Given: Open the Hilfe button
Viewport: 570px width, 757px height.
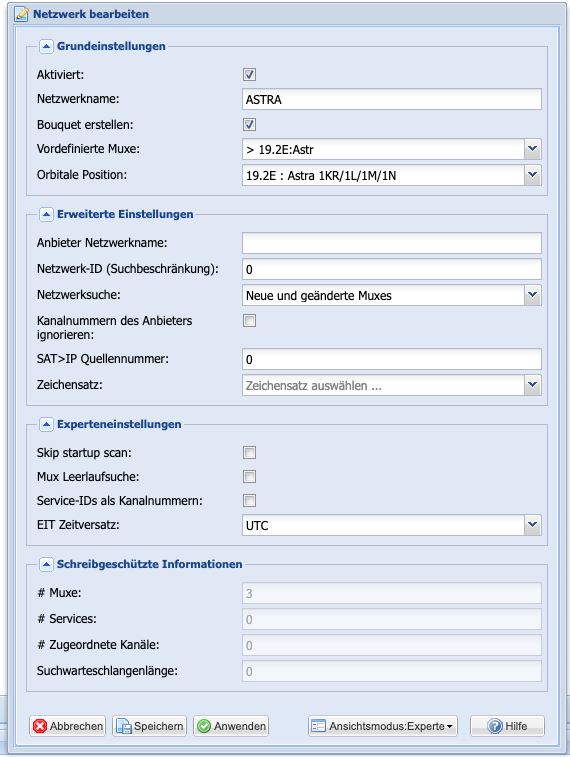Looking at the screenshot, I should point(508,726).
